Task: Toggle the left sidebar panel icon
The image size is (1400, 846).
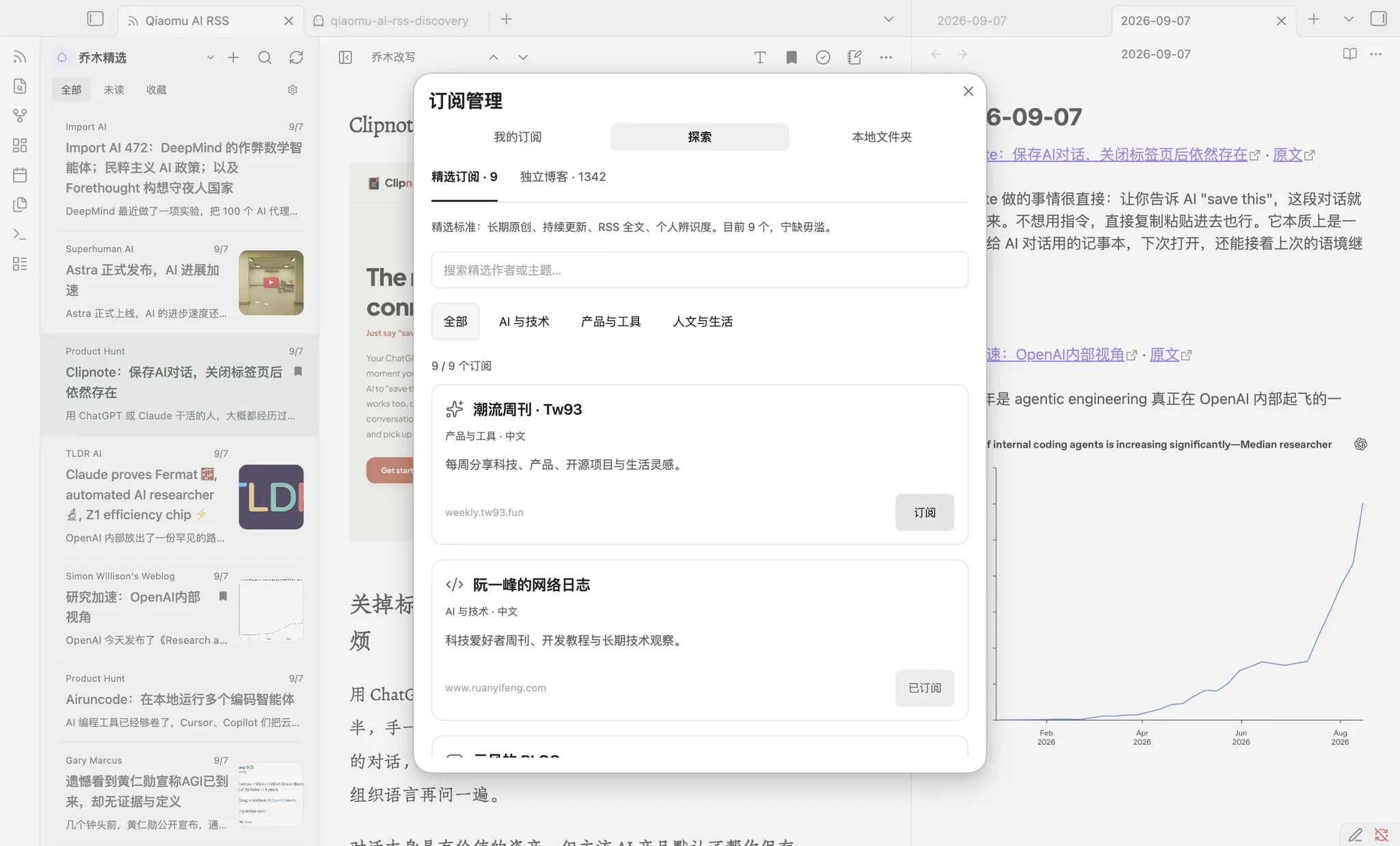Action: [x=95, y=19]
